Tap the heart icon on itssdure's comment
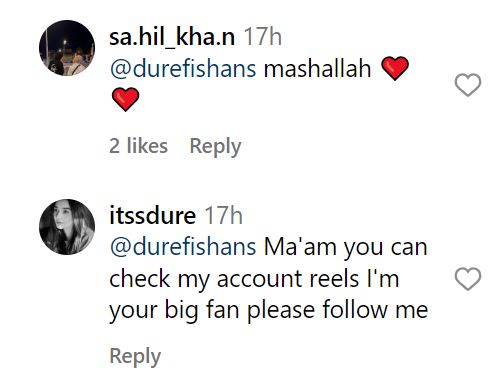 pyautogui.click(x=468, y=279)
